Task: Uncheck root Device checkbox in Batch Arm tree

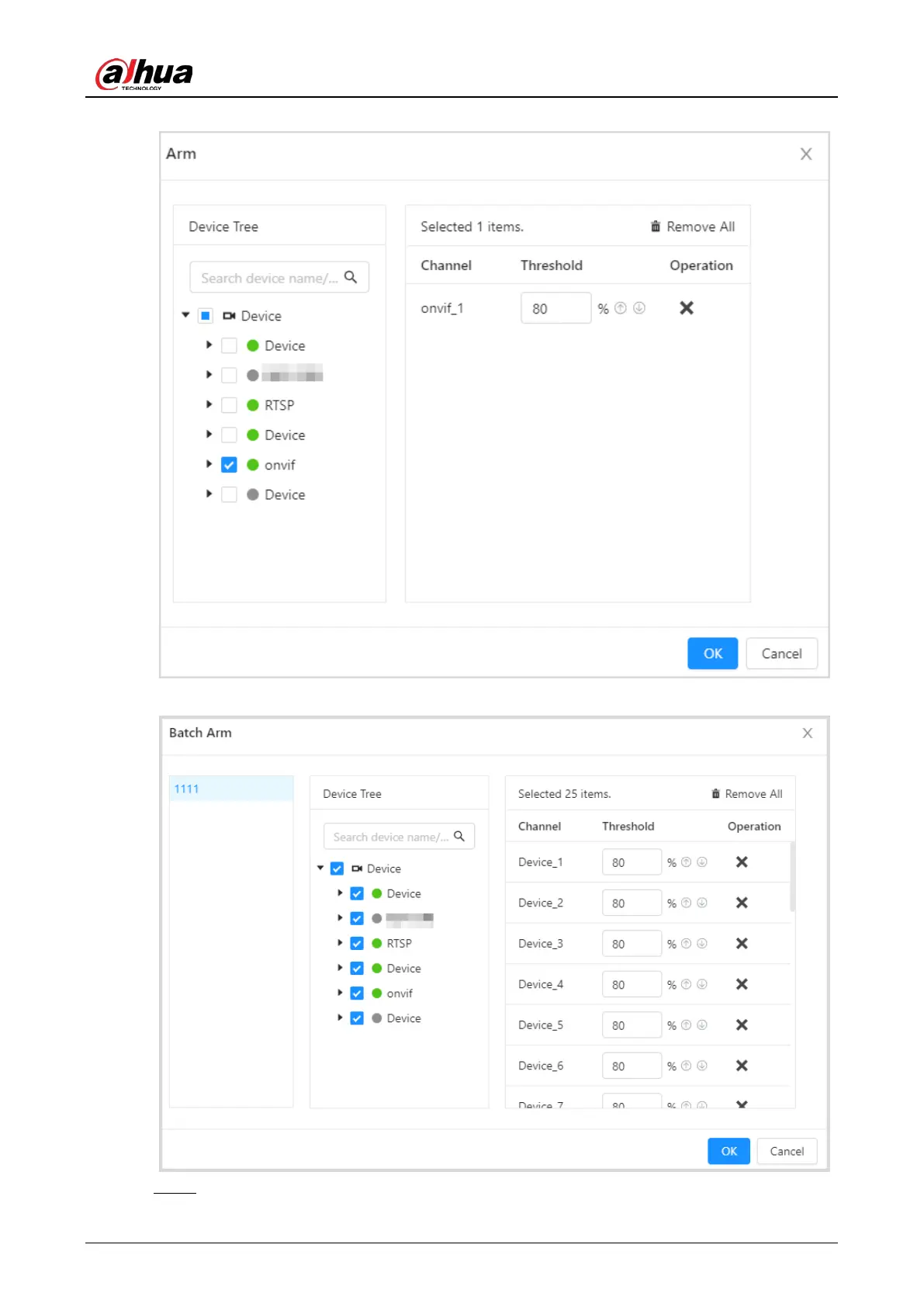Action: tap(337, 868)
